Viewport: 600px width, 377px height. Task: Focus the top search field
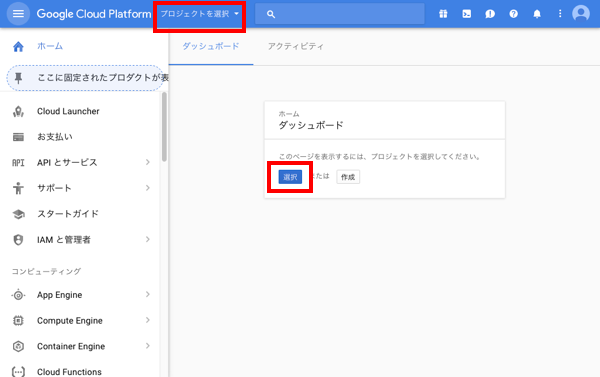click(x=340, y=14)
